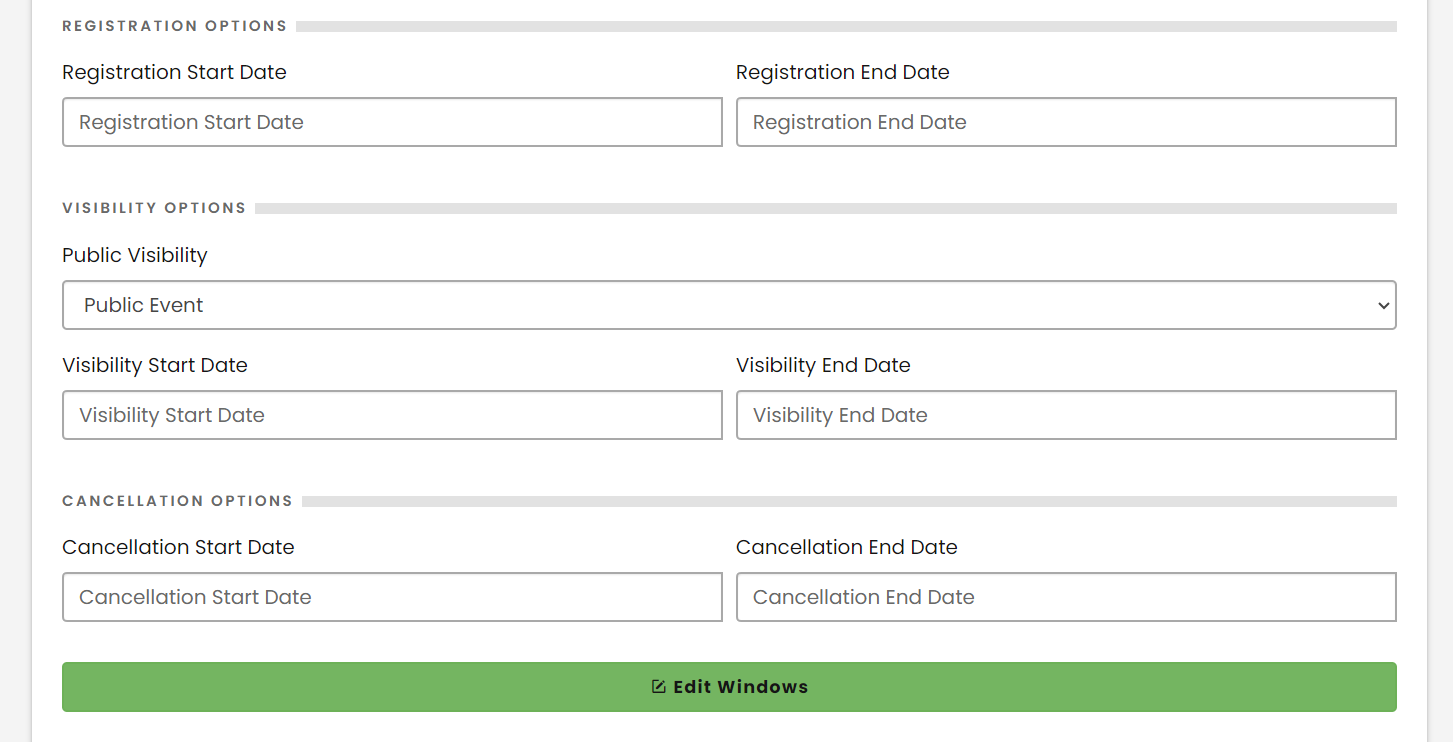Click the Cancellation Options section heading

click(177, 501)
